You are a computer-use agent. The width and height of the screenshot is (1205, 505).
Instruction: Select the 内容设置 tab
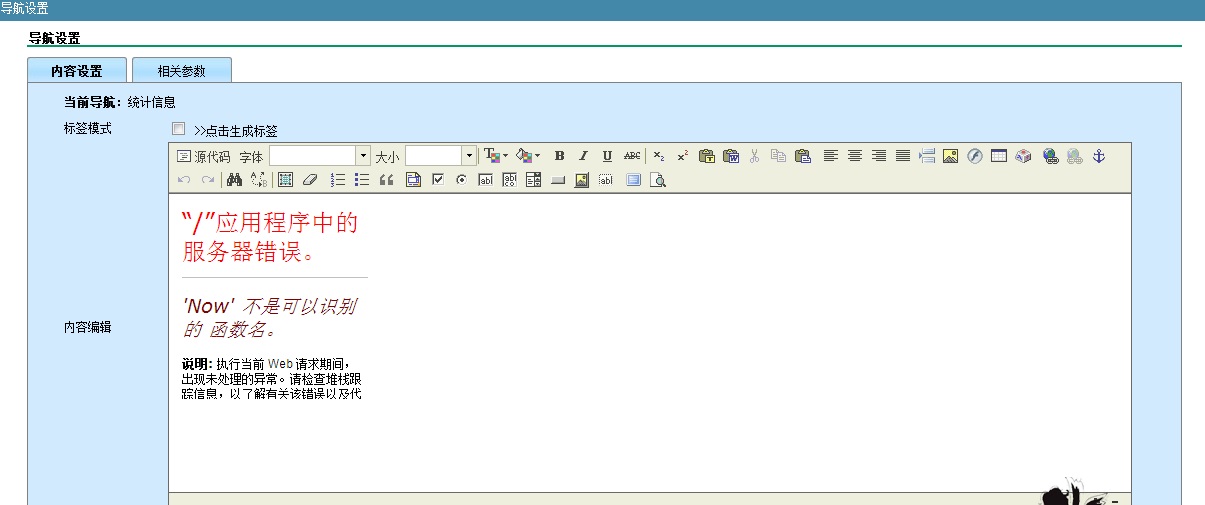(77, 71)
